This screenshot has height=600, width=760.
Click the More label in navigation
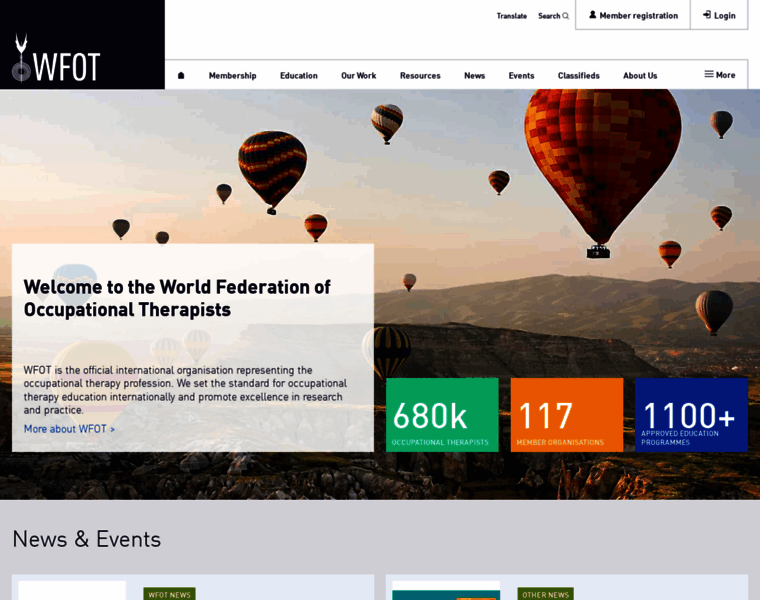tap(726, 75)
